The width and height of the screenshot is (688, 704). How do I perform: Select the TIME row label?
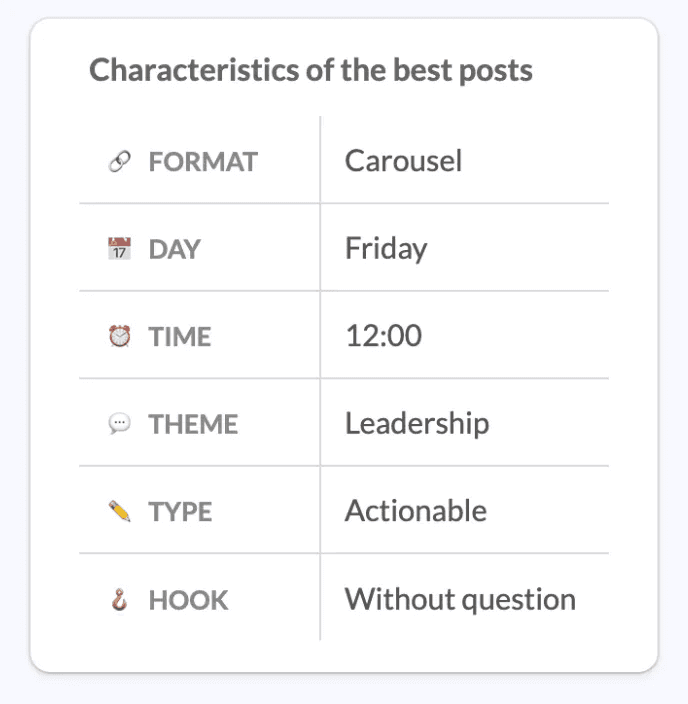(x=180, y=336)
